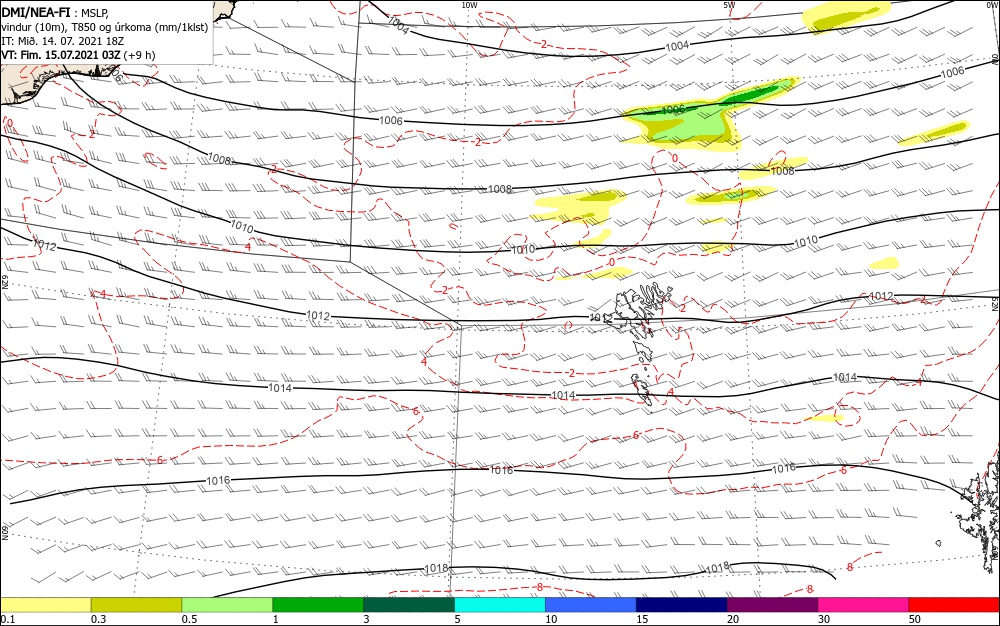Click the legend value '20'

click(x=733, y=619)
